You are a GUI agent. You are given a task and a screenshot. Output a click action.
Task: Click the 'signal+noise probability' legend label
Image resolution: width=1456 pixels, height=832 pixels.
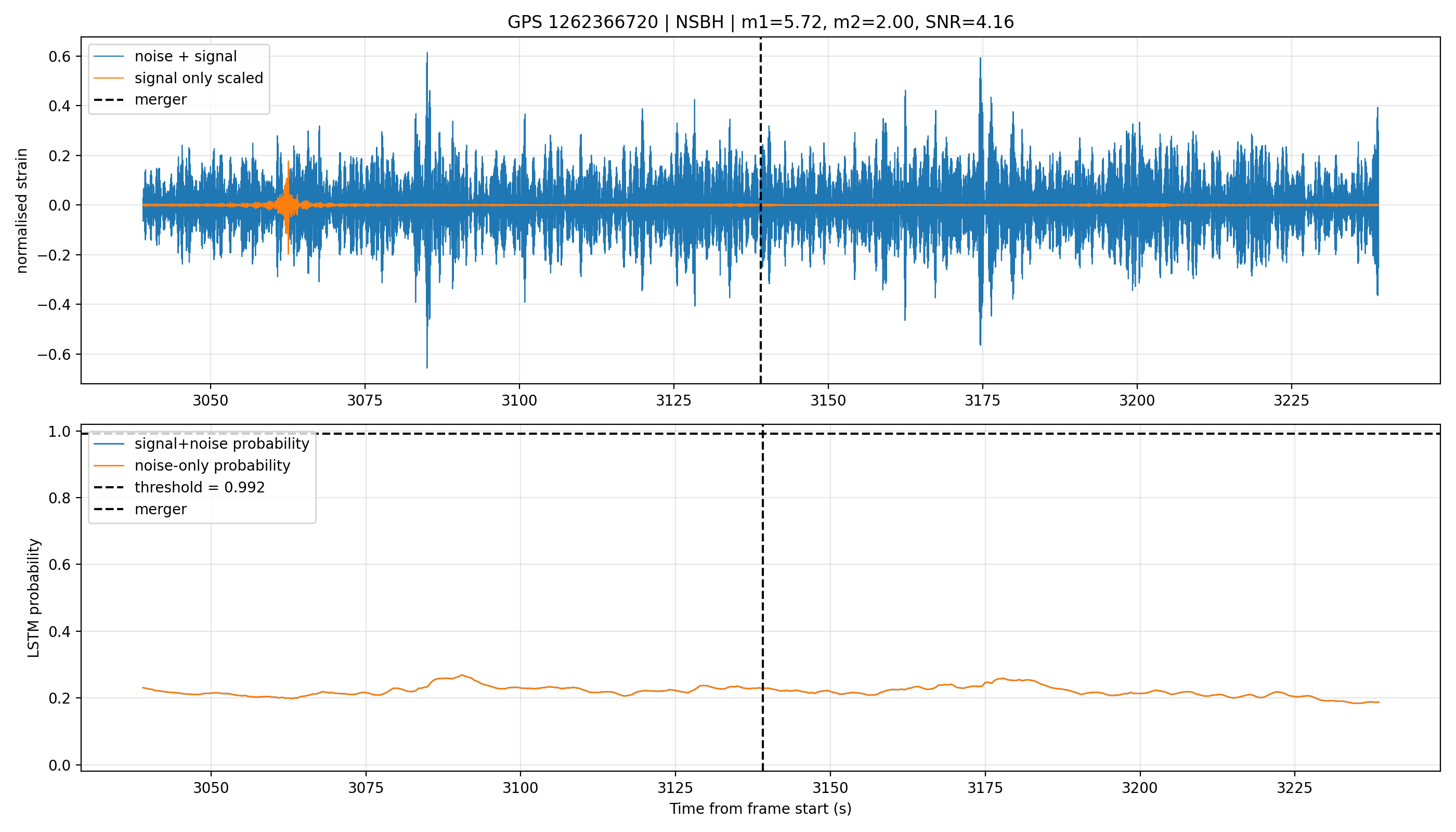tap(222, 444)
